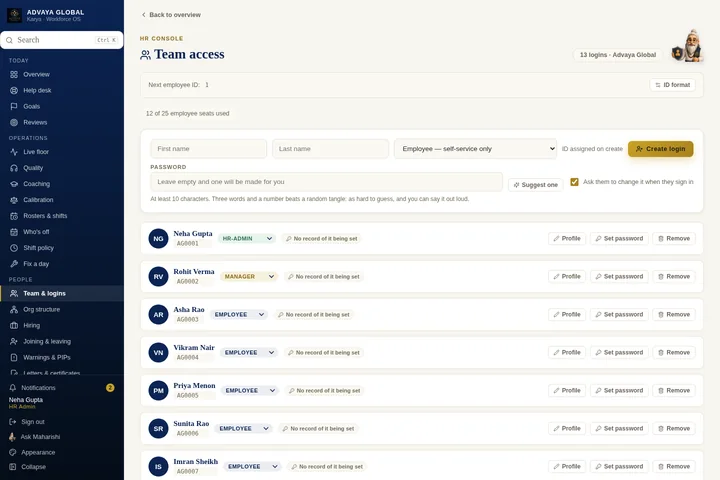
Task: Set password for Rohit Verma
Action: [x=619, y=277]
